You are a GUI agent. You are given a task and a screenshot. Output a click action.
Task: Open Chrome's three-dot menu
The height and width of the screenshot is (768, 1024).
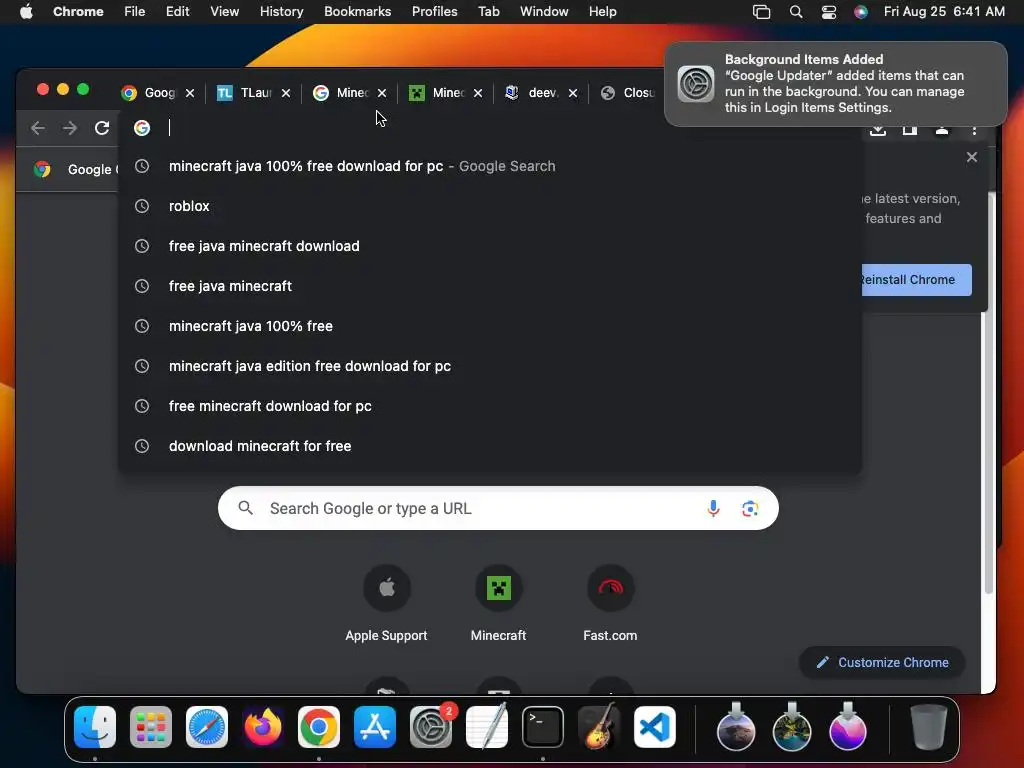[974, 130]
